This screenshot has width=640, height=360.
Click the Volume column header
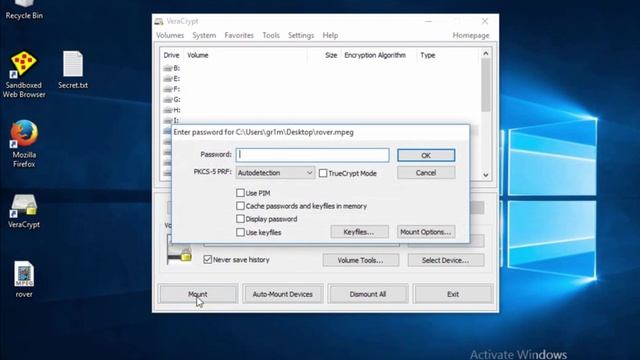tap(245, 55)
